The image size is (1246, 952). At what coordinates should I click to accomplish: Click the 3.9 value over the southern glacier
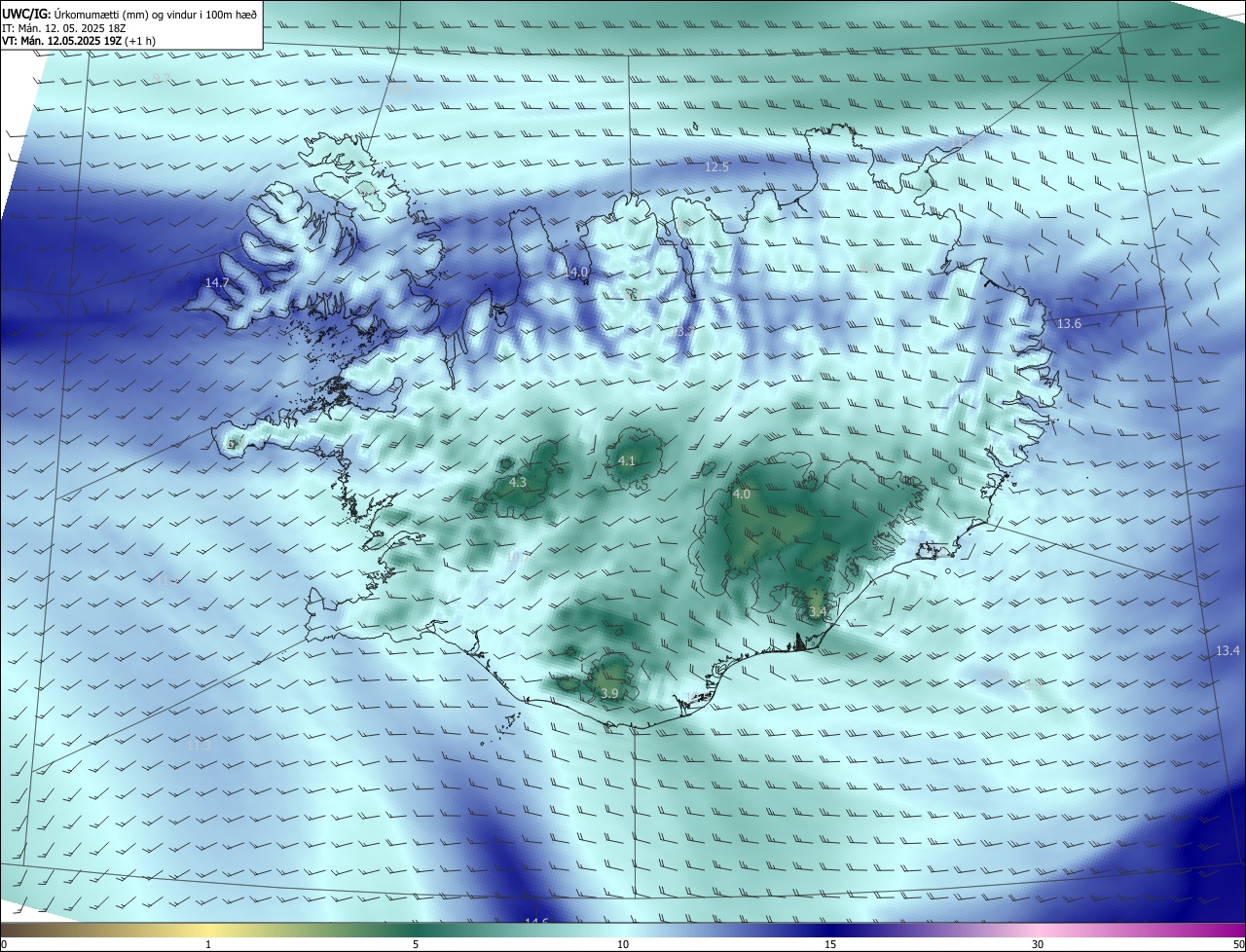tap(609, 693)
